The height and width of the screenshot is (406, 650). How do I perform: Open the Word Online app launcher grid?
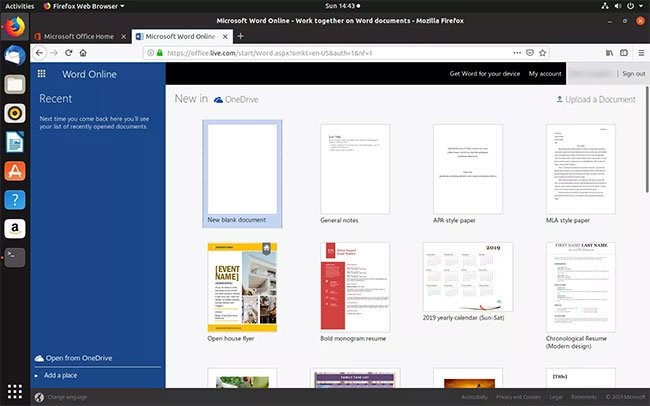[x=41, y=74]
